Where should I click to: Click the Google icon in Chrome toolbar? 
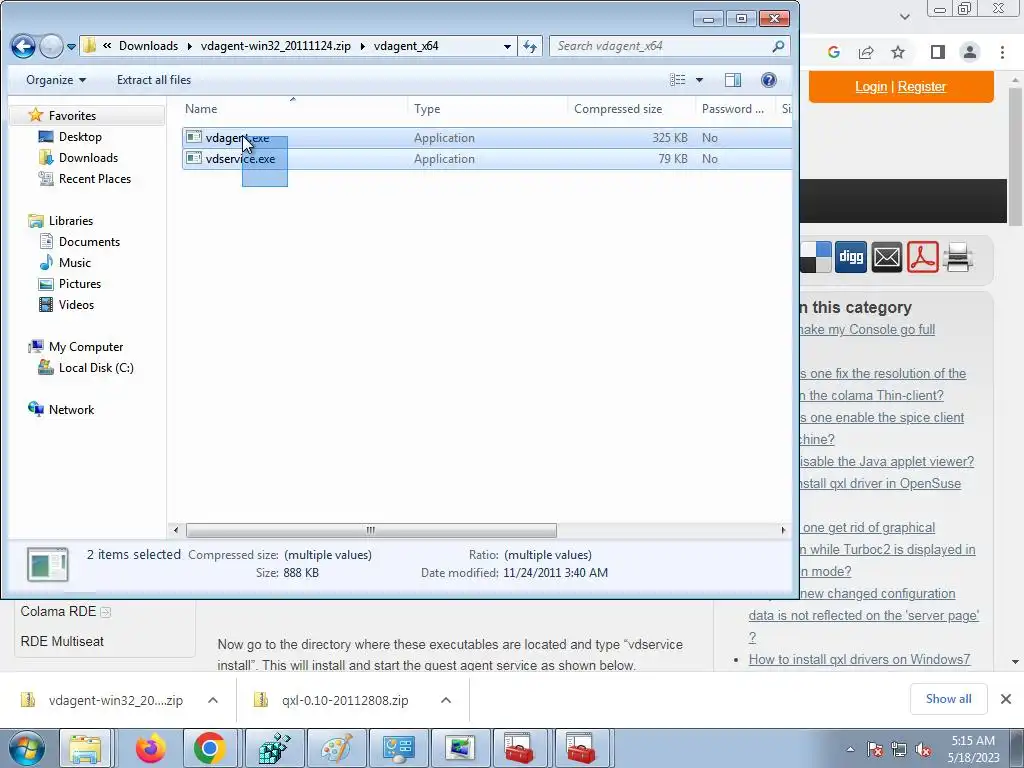833,52
